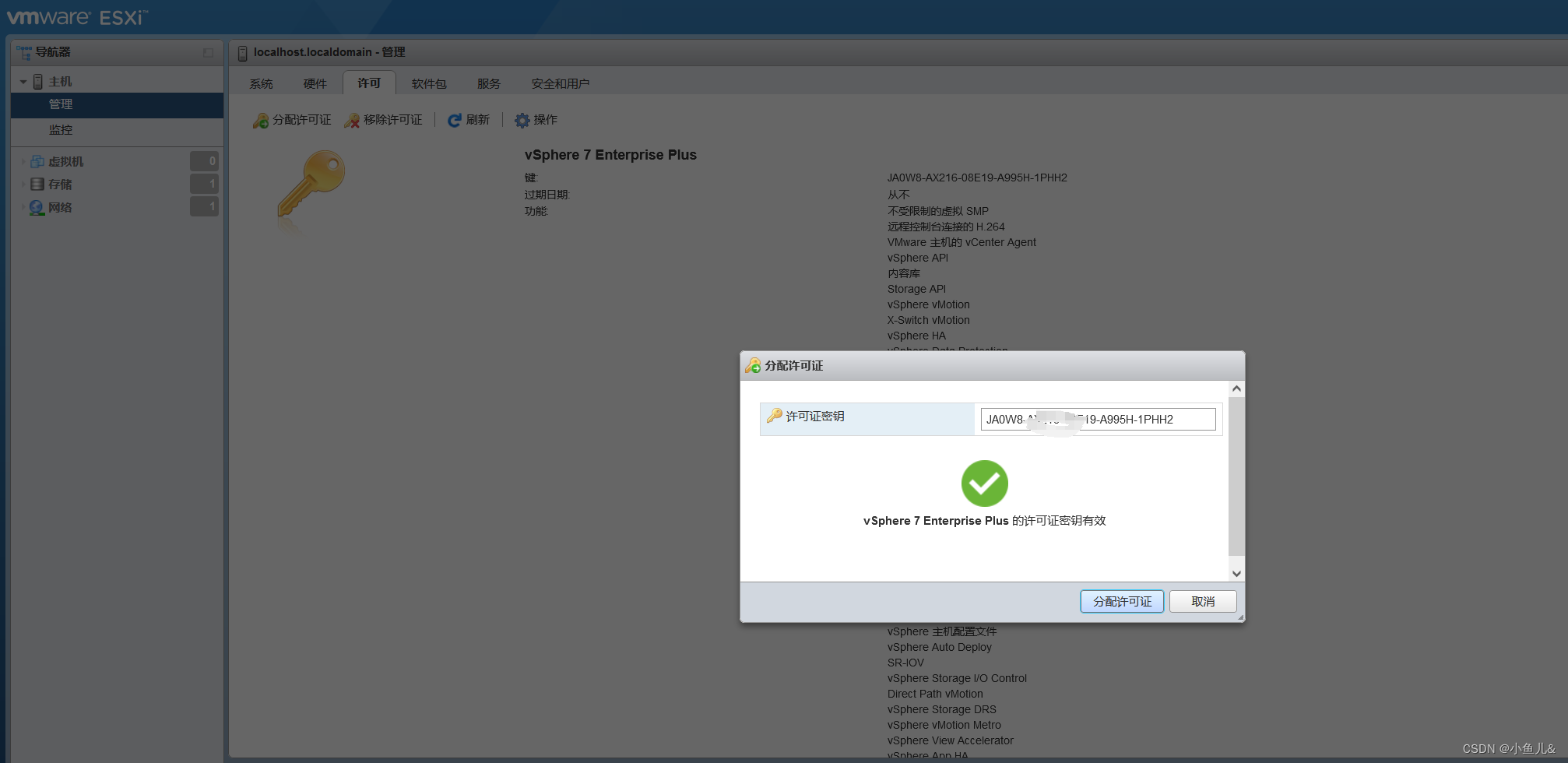
Task: Click the network globe icon in navigator
Action: coord(37,208)
